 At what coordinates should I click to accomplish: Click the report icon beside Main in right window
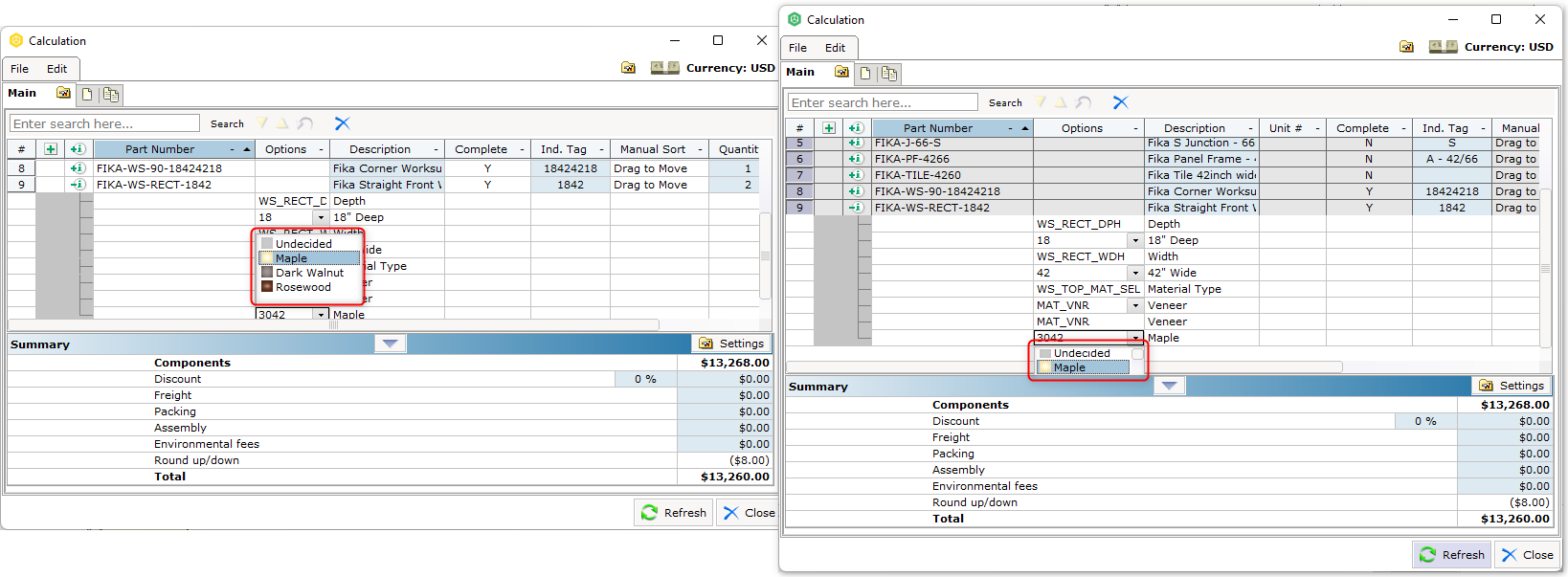point(841,72)
